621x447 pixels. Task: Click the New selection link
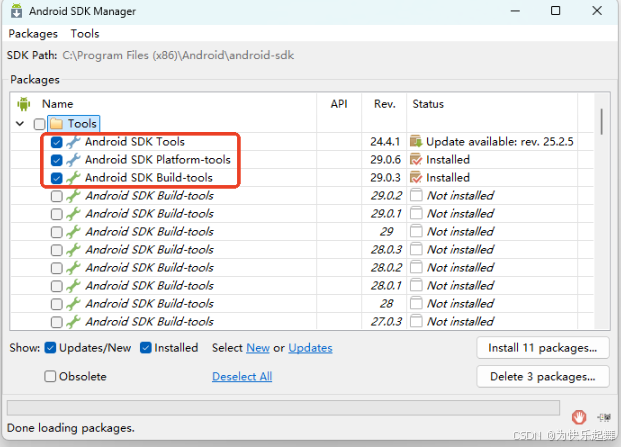(258, 348)
